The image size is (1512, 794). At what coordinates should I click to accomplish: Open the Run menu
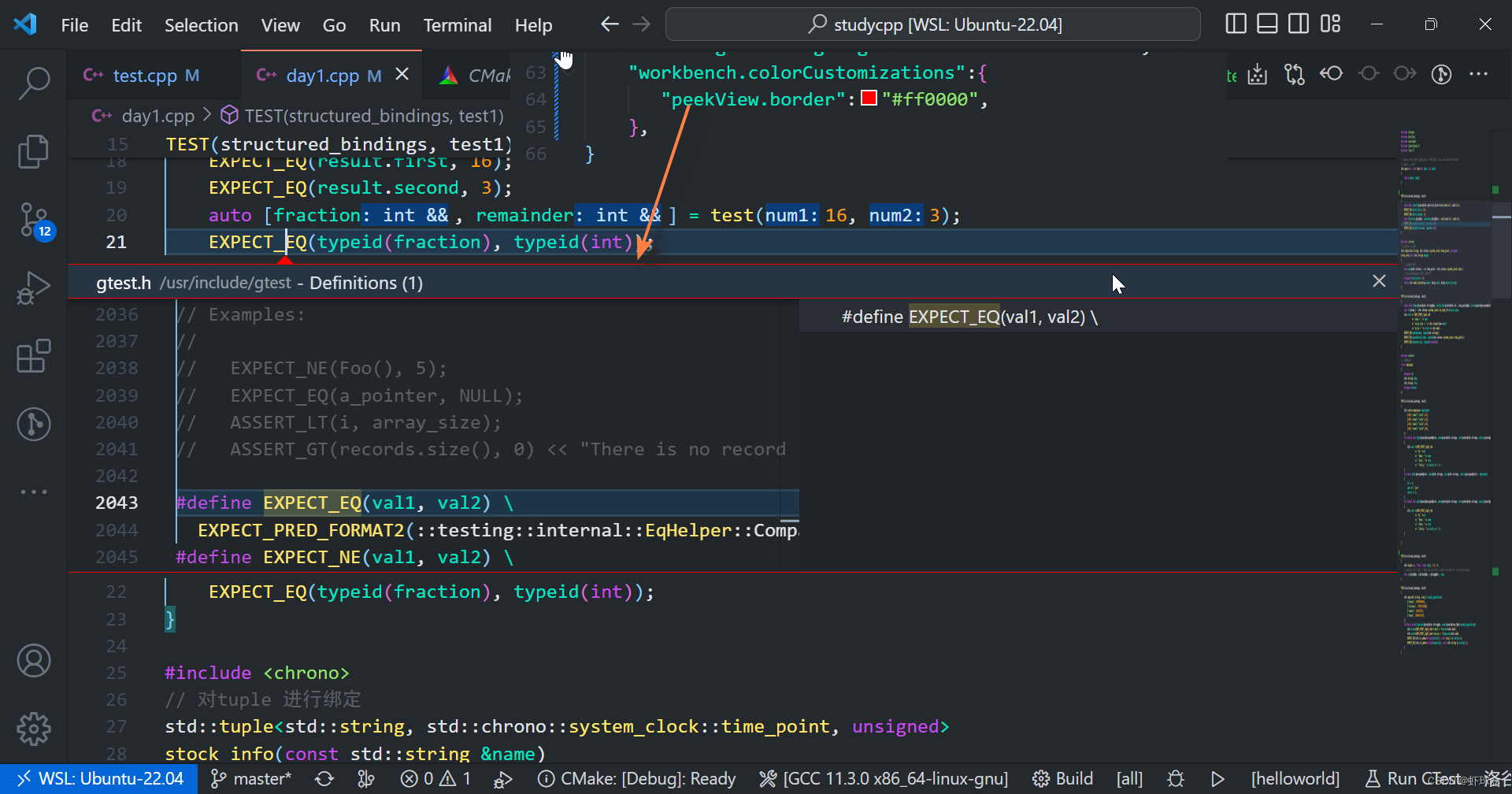384,25
